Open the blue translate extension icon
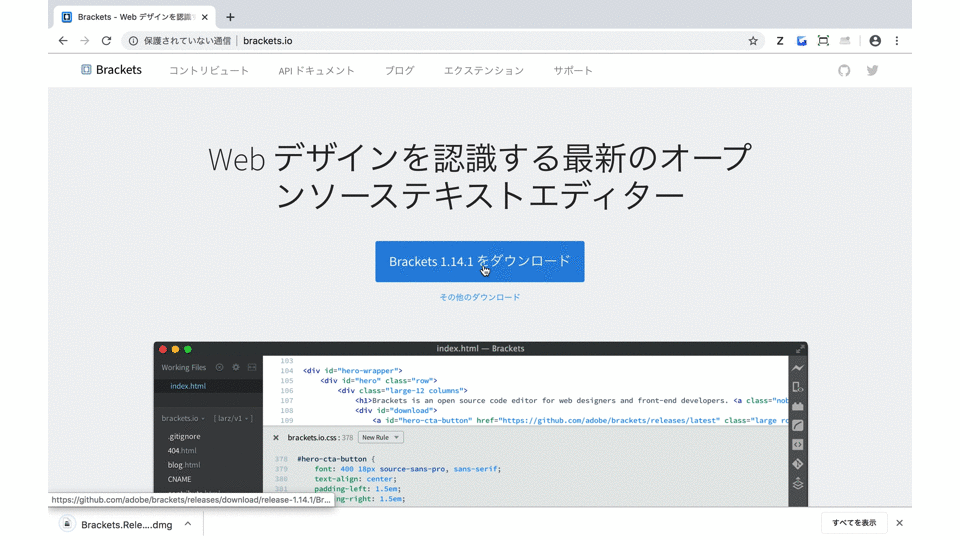 [801, 41]
